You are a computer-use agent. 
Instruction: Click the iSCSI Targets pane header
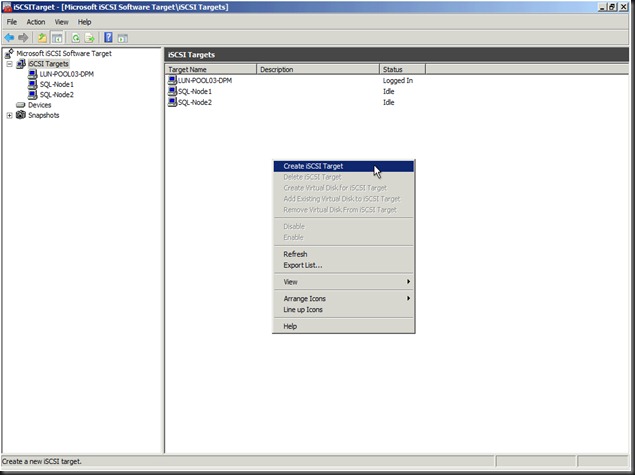click(396, 55)
